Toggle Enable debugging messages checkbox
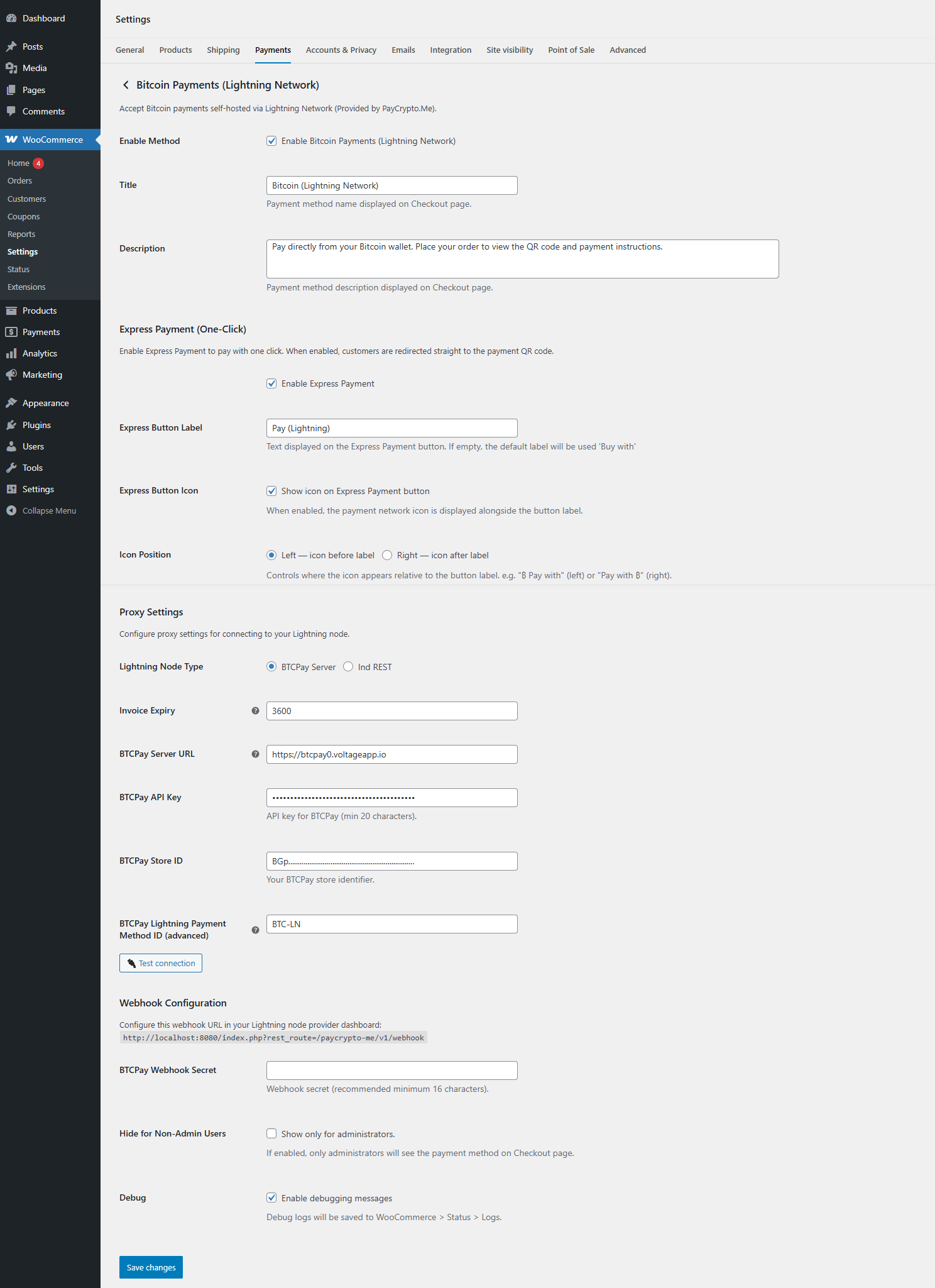Image resolution: width=935 pixels, height=1288 pixels. [271, 1198]
